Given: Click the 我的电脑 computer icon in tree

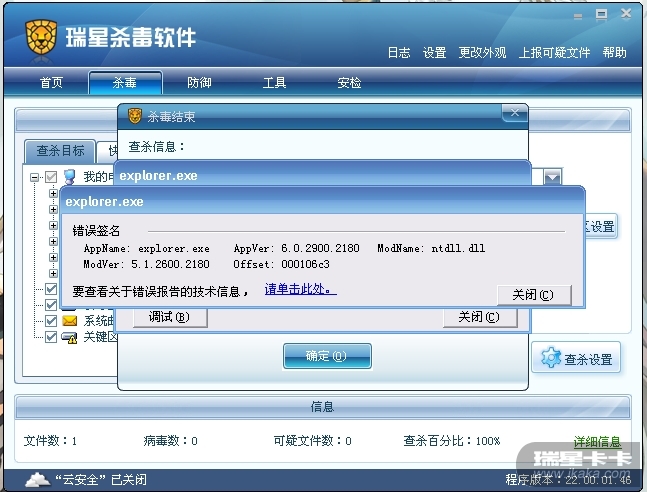Looking at the screenshot, I should point(70,177).
